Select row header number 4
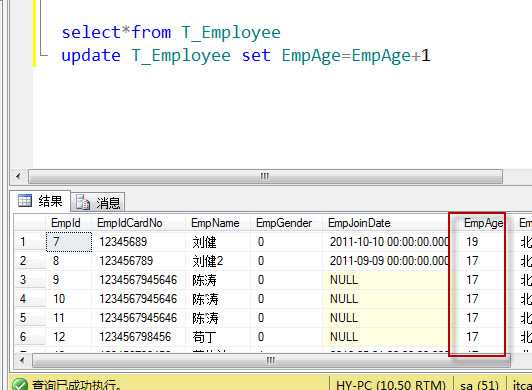 point(23,299)
